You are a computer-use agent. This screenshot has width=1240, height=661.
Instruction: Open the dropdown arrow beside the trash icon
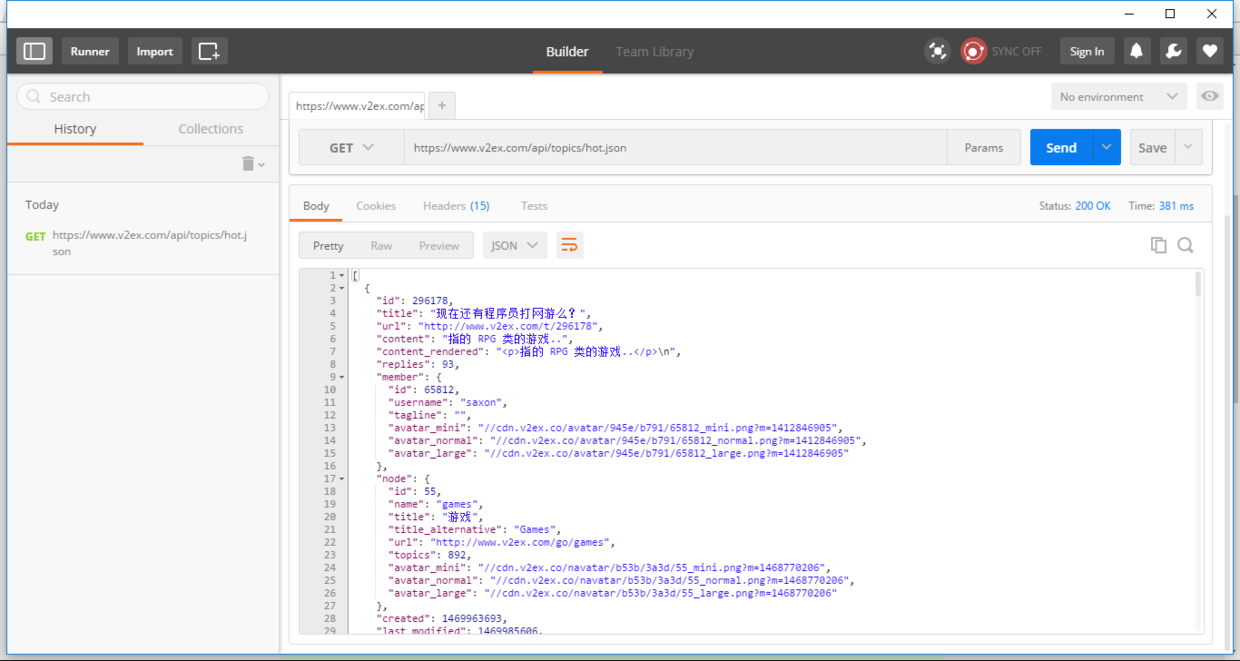[262, 165]
